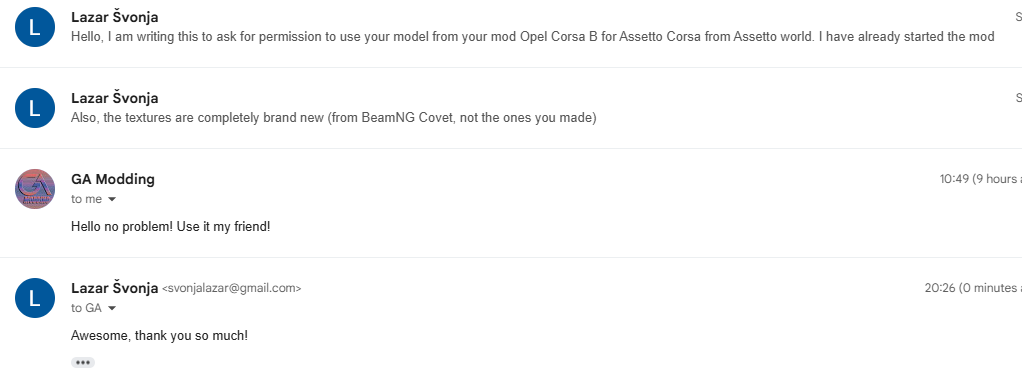Expand the collapsed message asking permission for Opel Corsa B
This screenshot has width=1022, height=389.
pyautogui.click(x=511, y=27)
